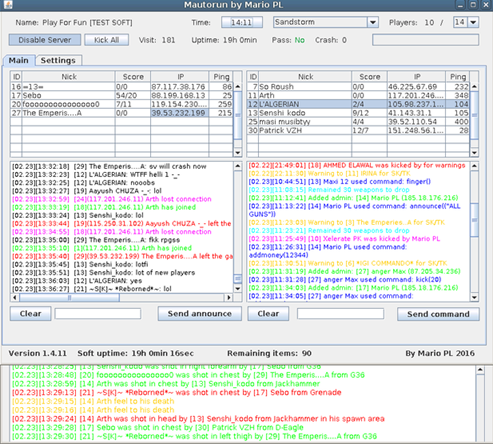
Task: Focus the command input field
Action: (x=340, y=314)
